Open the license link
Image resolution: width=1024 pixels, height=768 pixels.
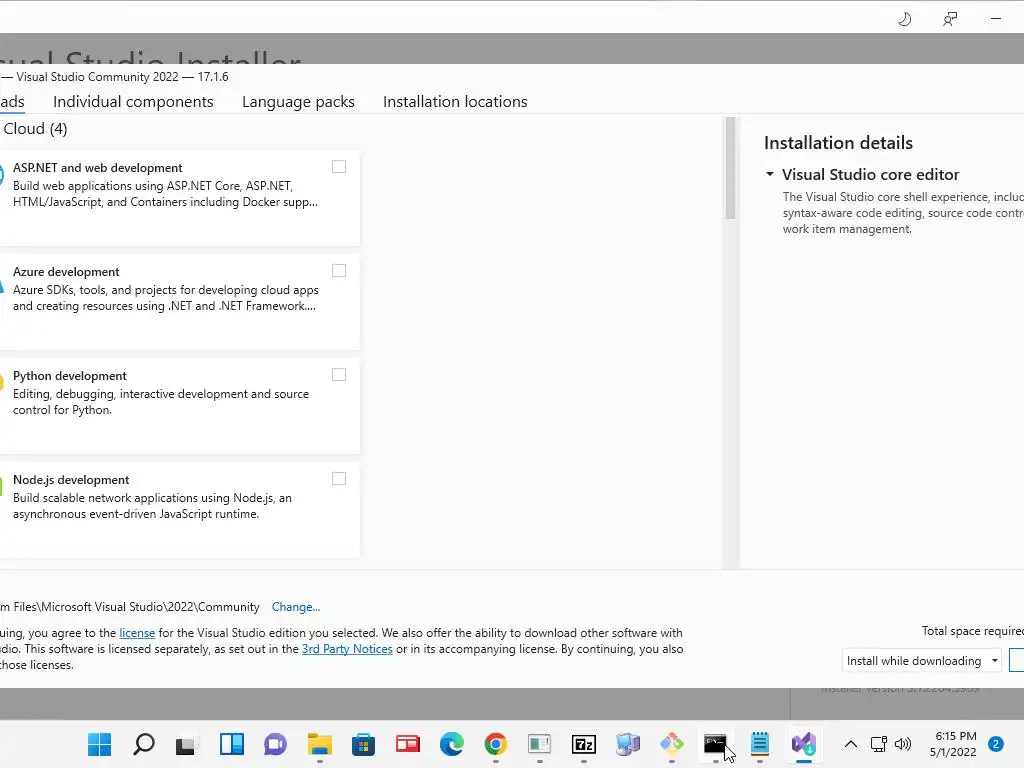(x=137, y=633)
